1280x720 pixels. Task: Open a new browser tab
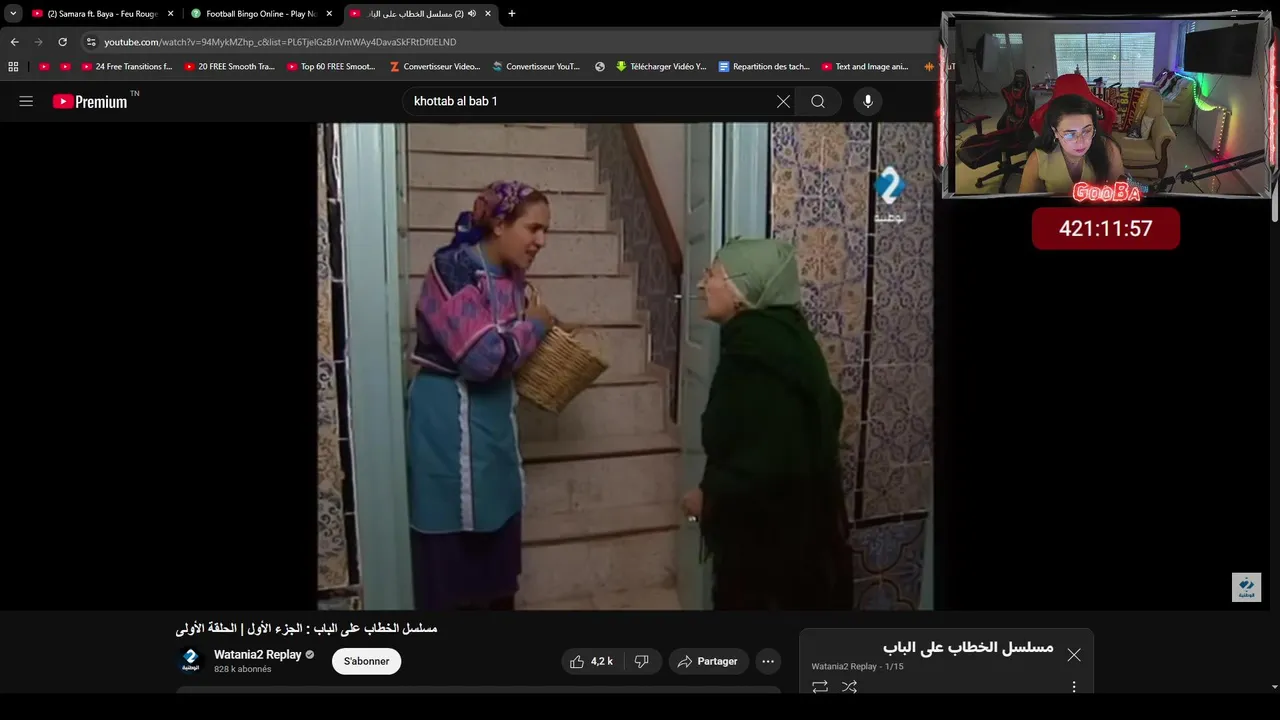[x=512, y=14]
